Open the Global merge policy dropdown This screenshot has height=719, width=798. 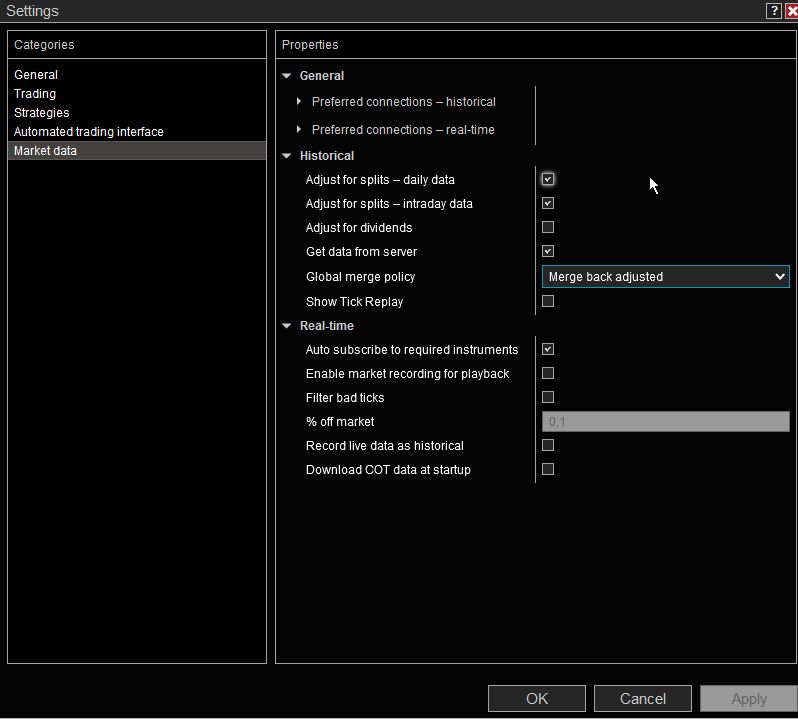665,277
